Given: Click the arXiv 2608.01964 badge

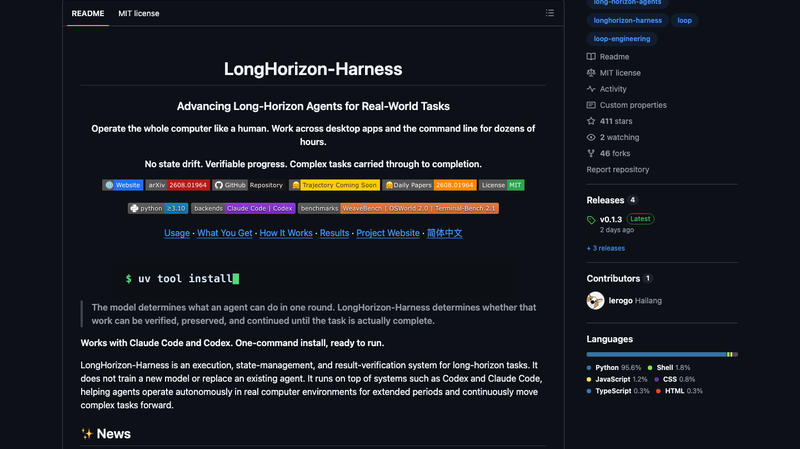Looking at the screenshot, I should (177, 185).
